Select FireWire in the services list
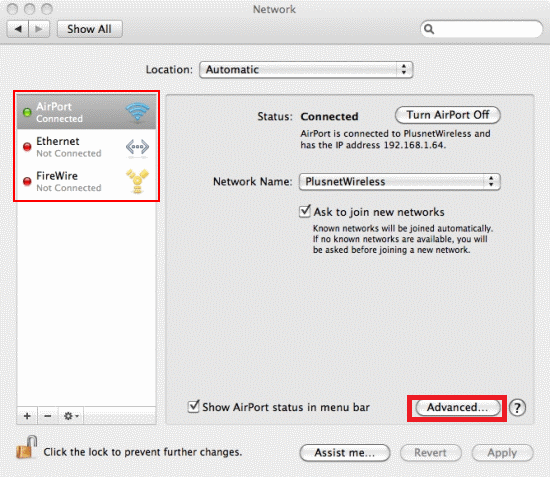This screenshot has height=477, width=550. [86, 181]
